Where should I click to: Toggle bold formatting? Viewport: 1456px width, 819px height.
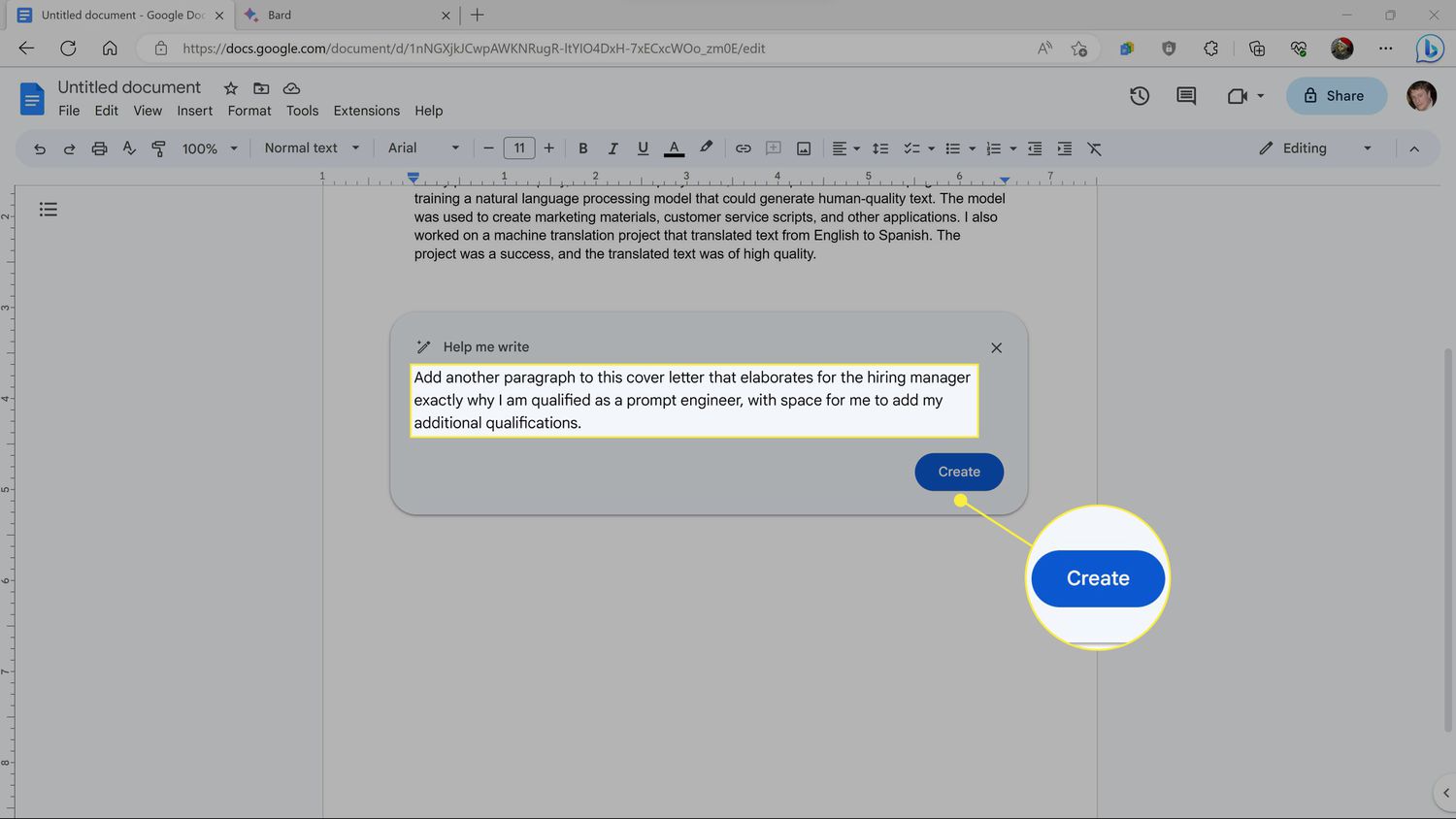[x=582, y=148]
